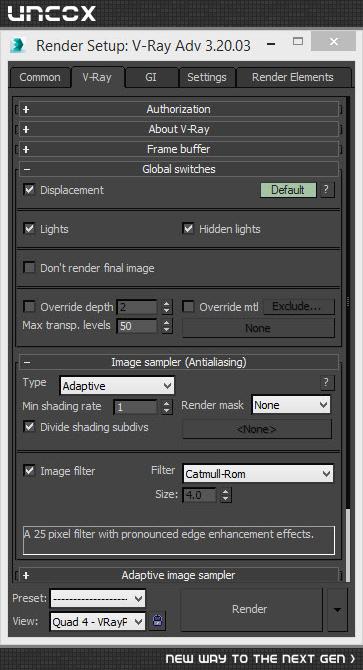Image resolution: width=363 pixels, height=670 pixels.
Task: Expand the Authorization rollout plus icon
Action: pyautogui.click(x=26, y=109)
